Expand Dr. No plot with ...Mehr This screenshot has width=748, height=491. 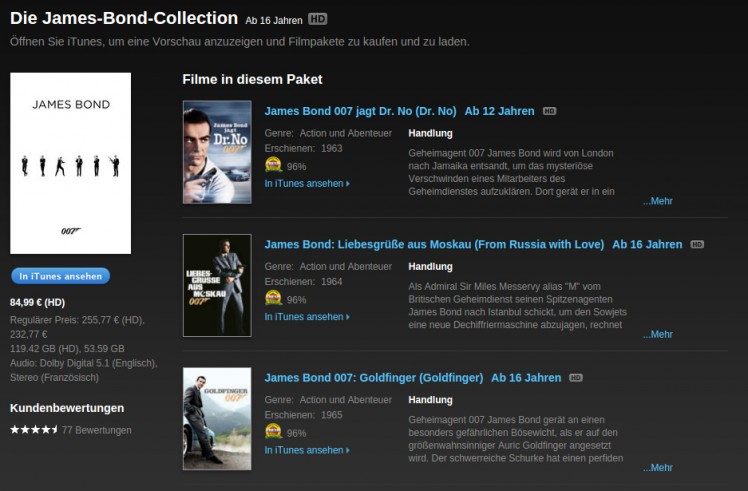[657, 201]
